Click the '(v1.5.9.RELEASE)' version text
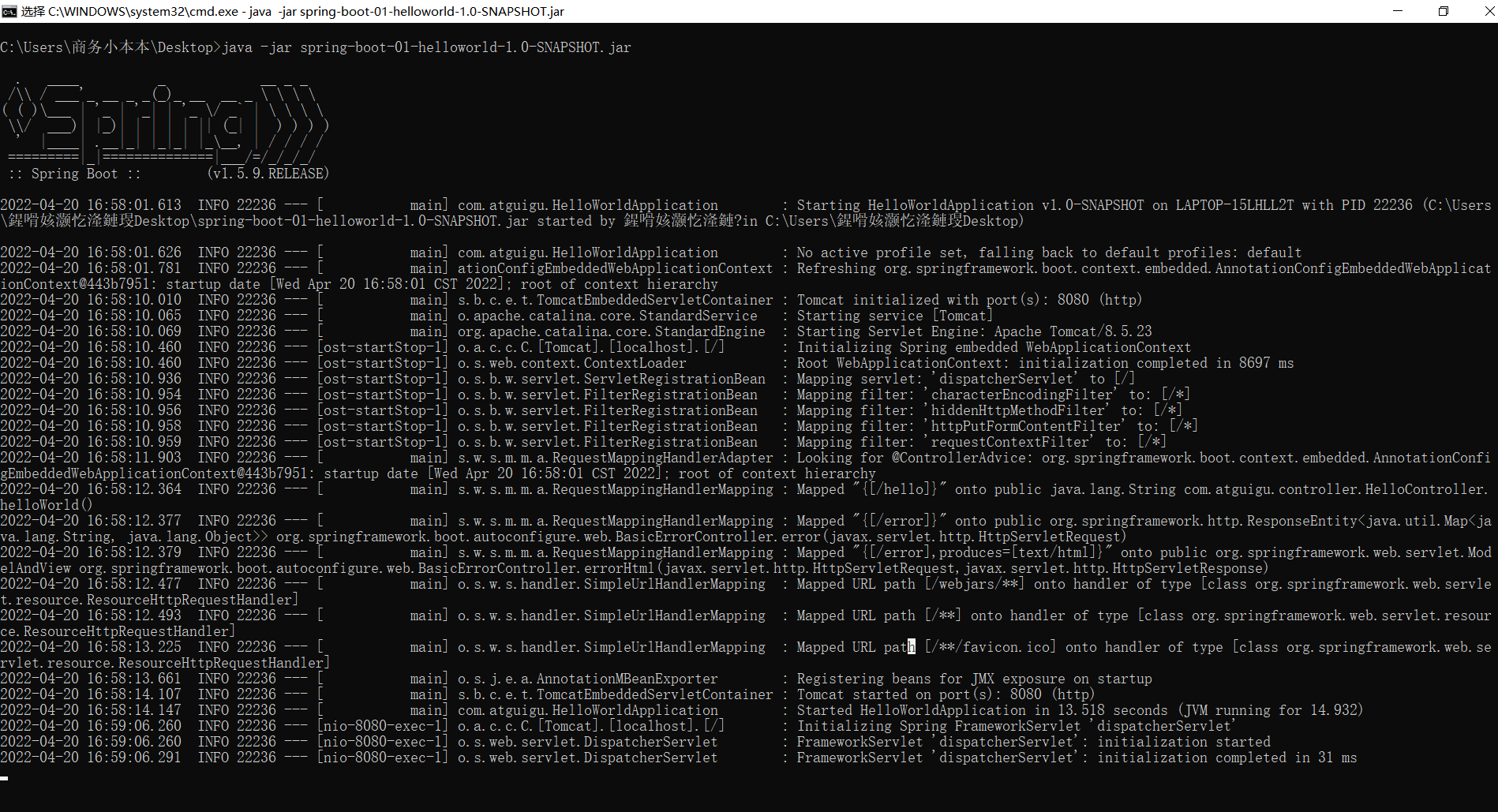Viewport: 1498px width, 812px height. [268, 174]
